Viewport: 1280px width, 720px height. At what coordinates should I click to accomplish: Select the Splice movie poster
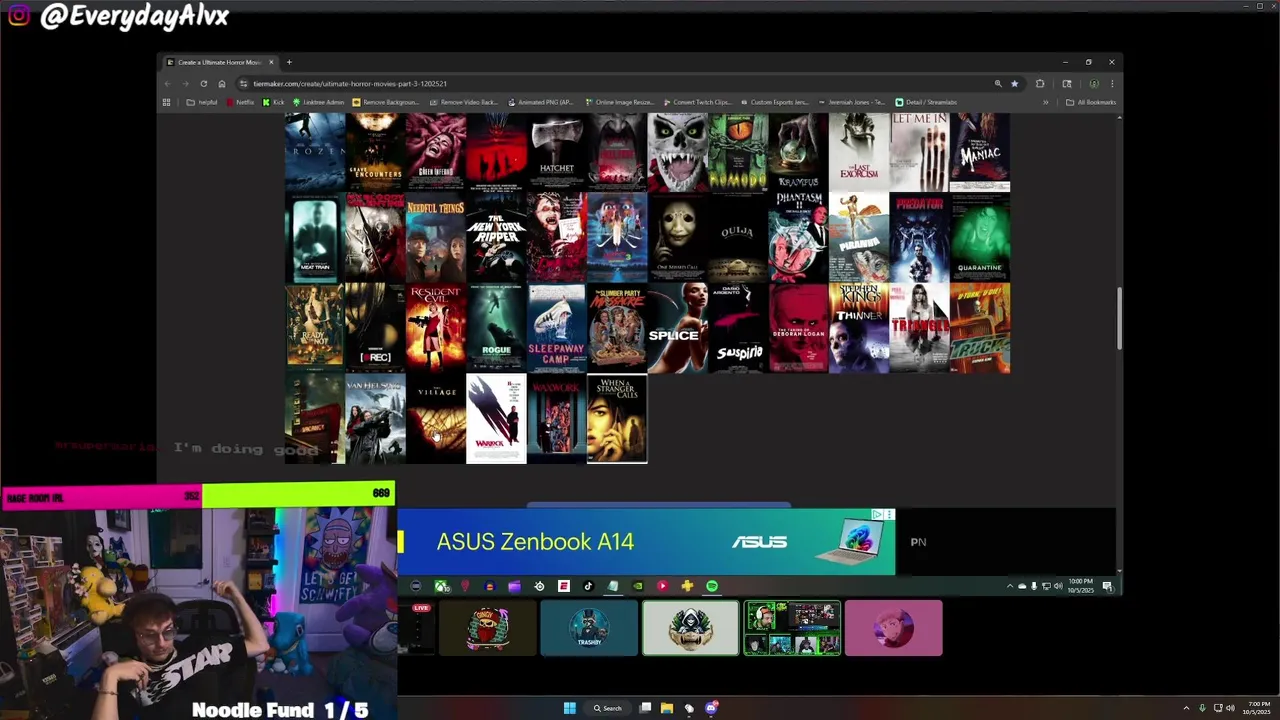pyautogui.click(x=678, y=328)
